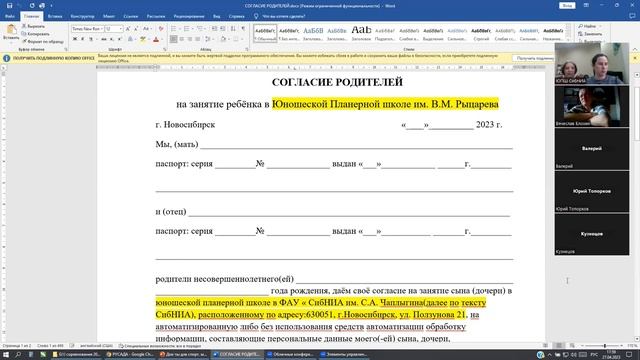The width and height of the screenshot is (640, 360).
Task: Create a numbered list
Action: point(187,29)
